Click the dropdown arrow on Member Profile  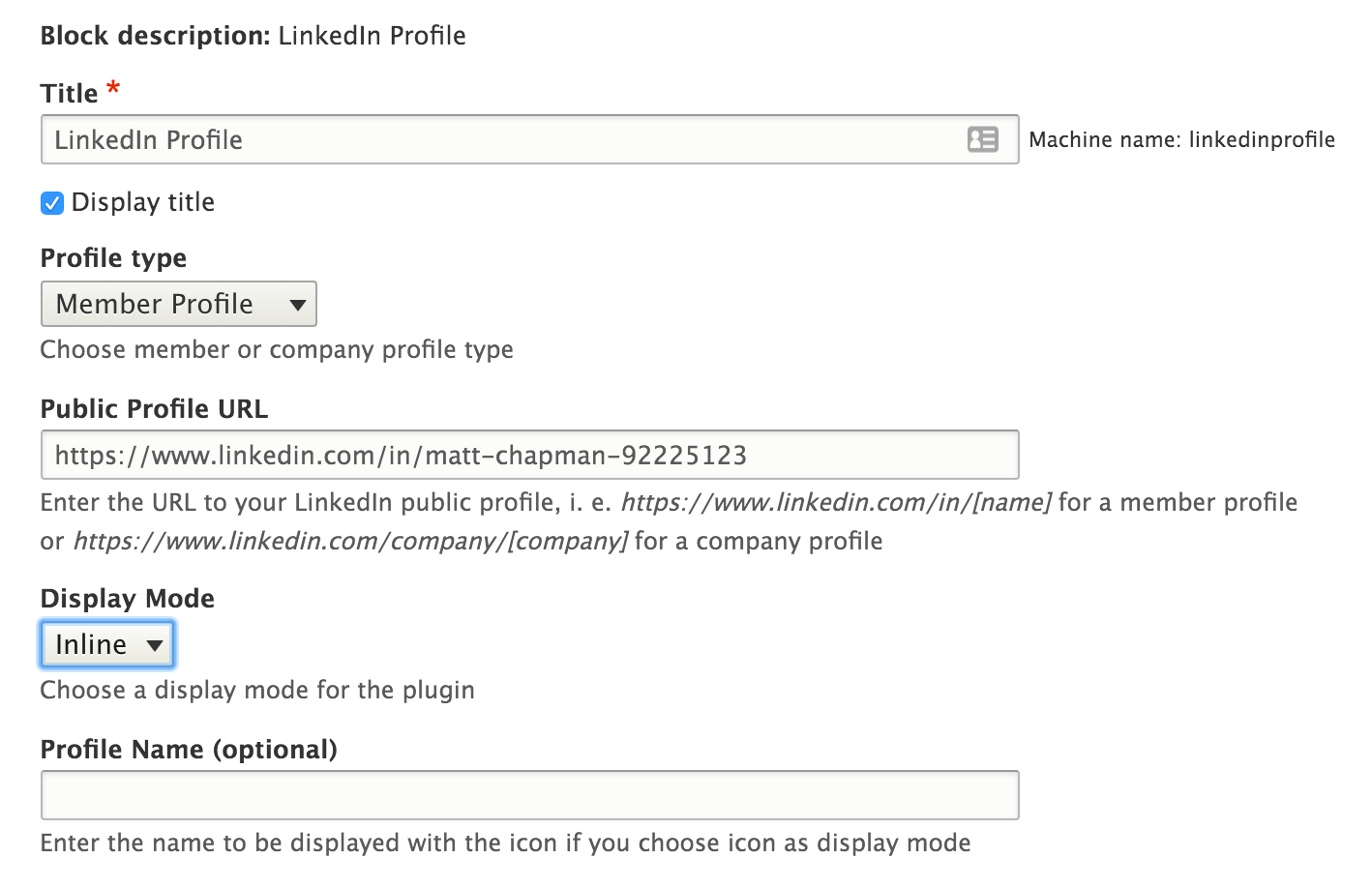click(297, 304)
